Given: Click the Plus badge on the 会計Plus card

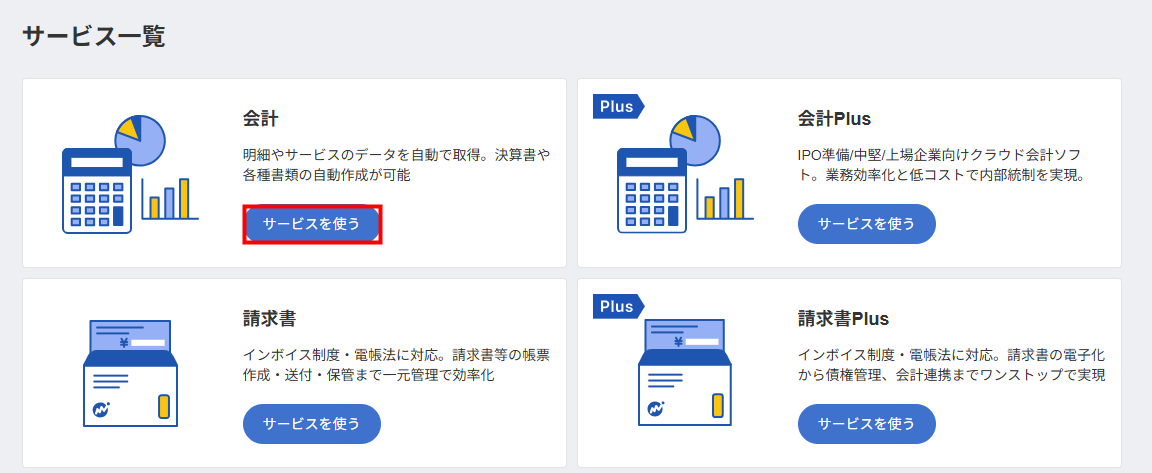Looking at the screenshot, I should (x=617, y=107).
